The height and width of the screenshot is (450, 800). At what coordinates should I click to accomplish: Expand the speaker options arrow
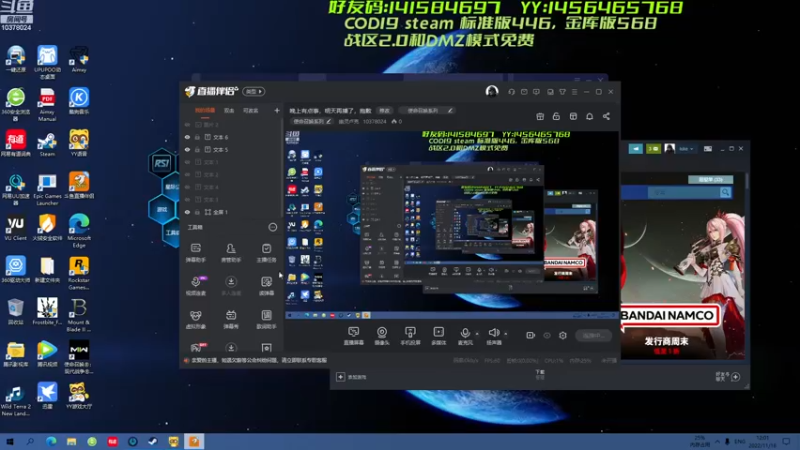point(506,334)
